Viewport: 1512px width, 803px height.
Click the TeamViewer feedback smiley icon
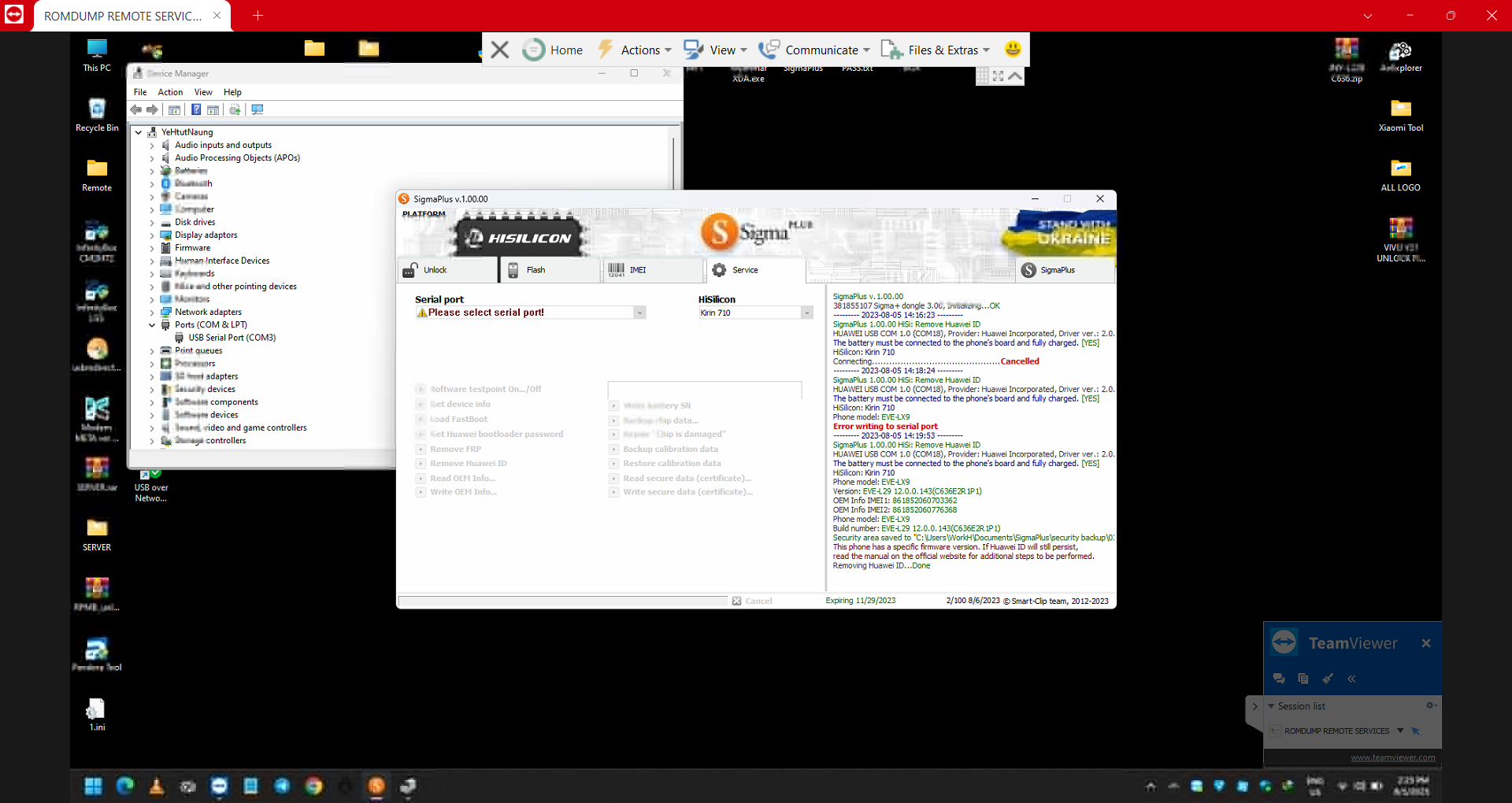coord(1013,50)
